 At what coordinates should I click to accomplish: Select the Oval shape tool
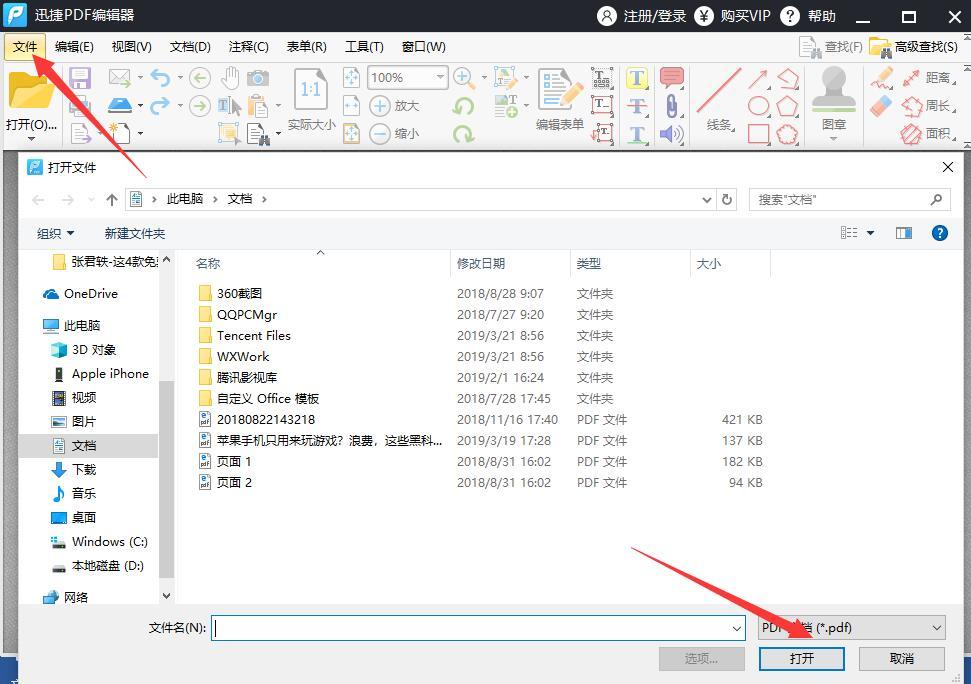pos(759,106)
